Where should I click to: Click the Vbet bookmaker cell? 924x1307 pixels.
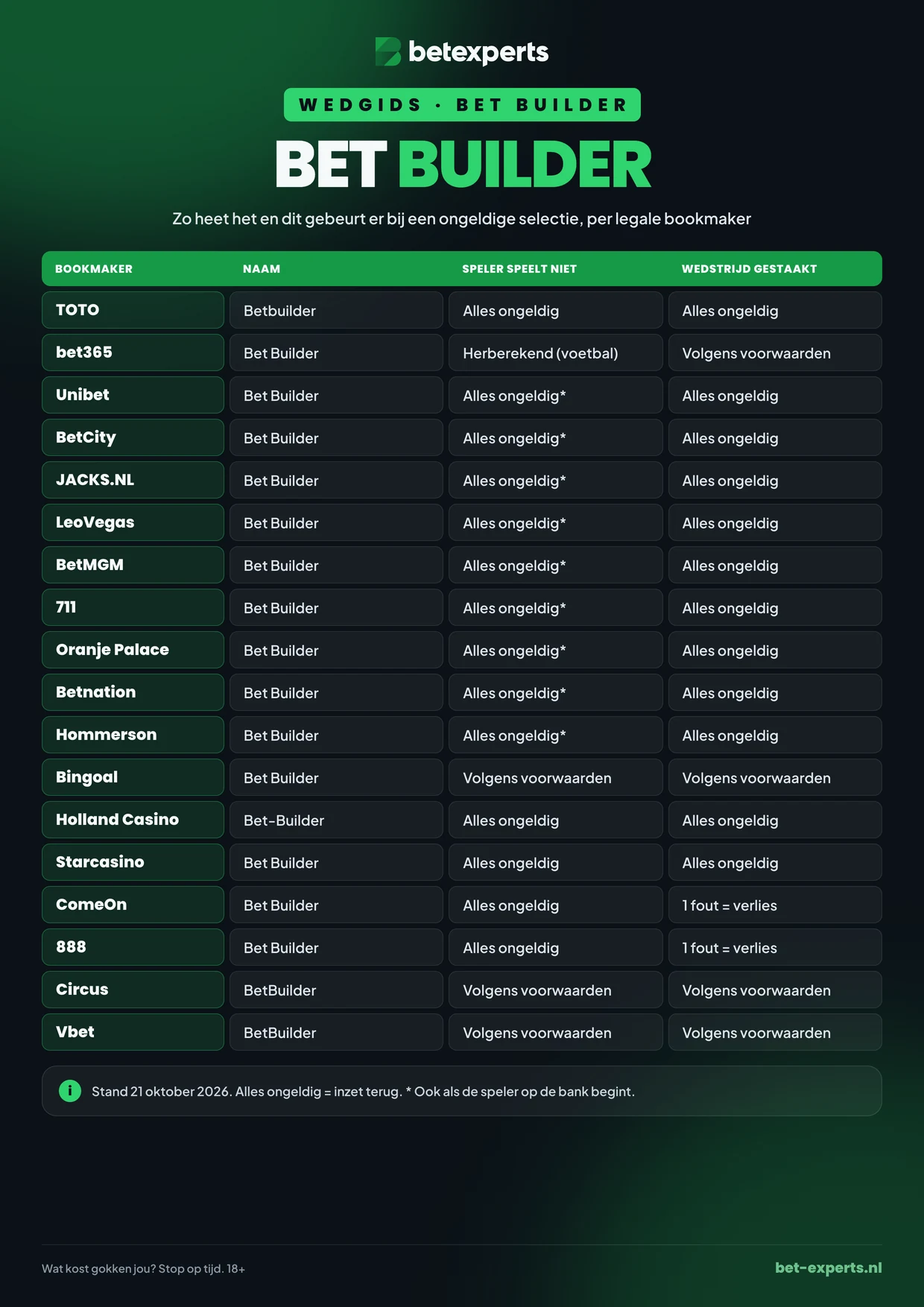tap(133, 1032)
